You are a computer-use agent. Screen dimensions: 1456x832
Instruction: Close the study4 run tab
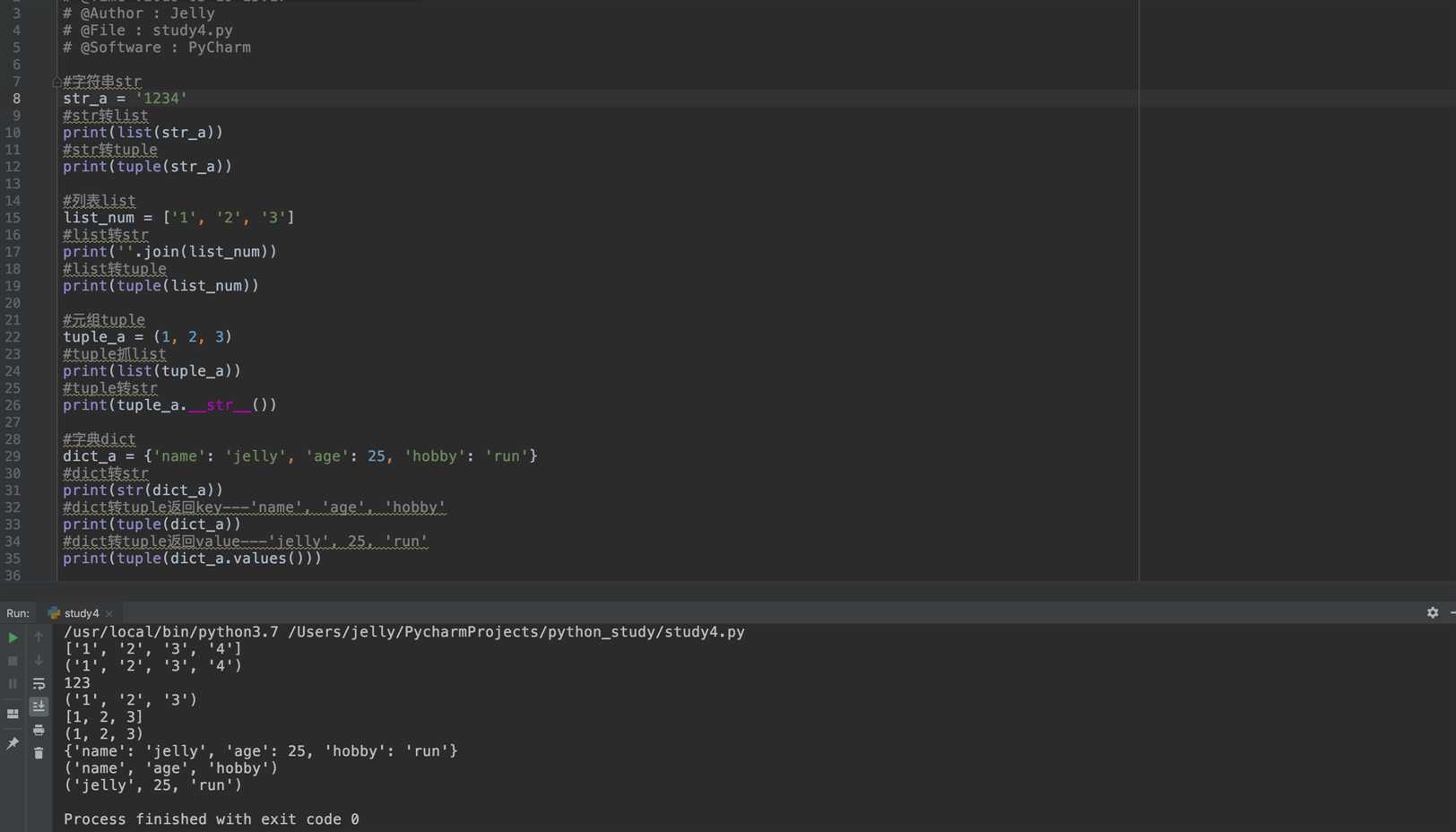(109, 614)
